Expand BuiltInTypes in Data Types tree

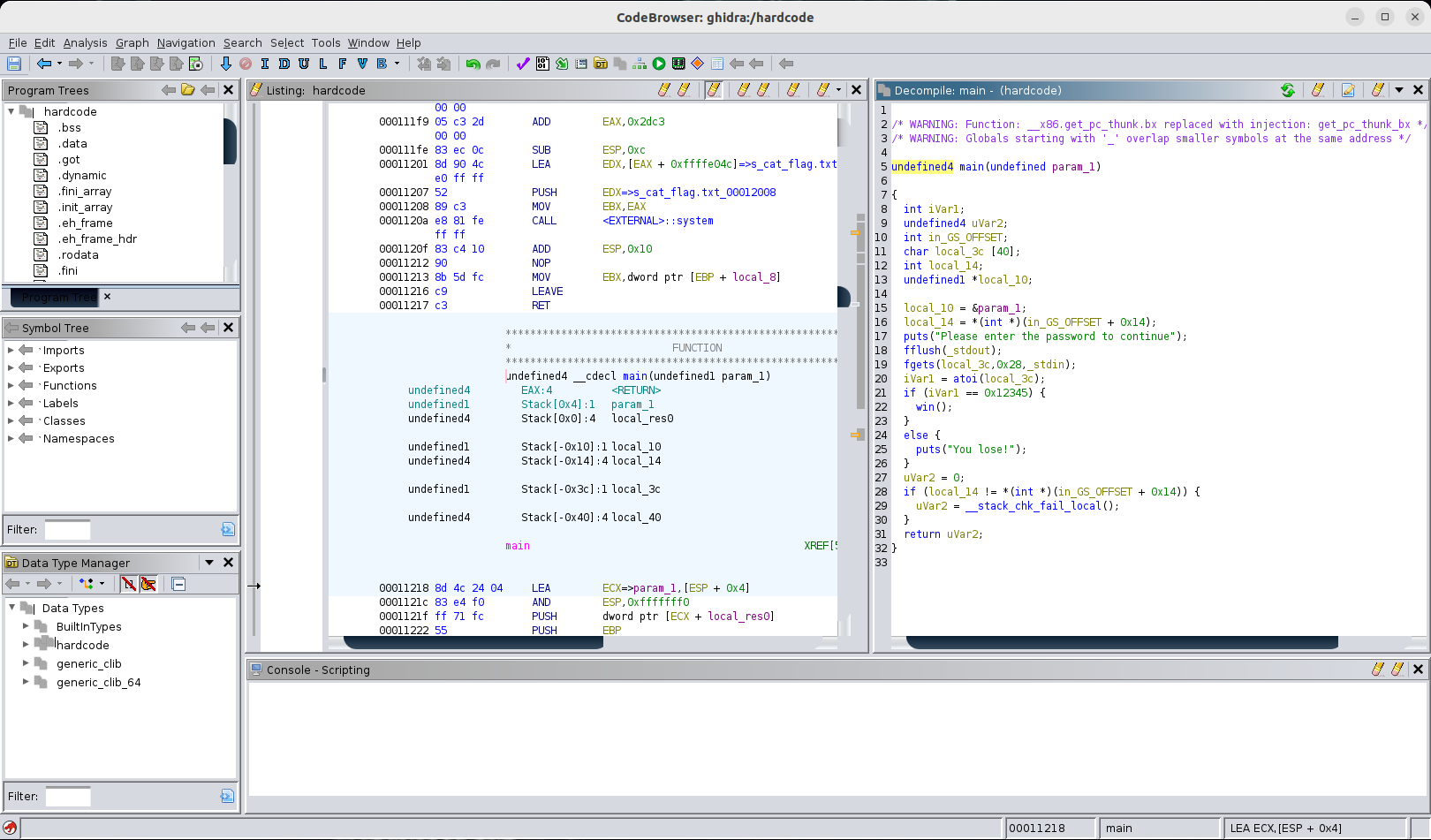click(26, 626)
